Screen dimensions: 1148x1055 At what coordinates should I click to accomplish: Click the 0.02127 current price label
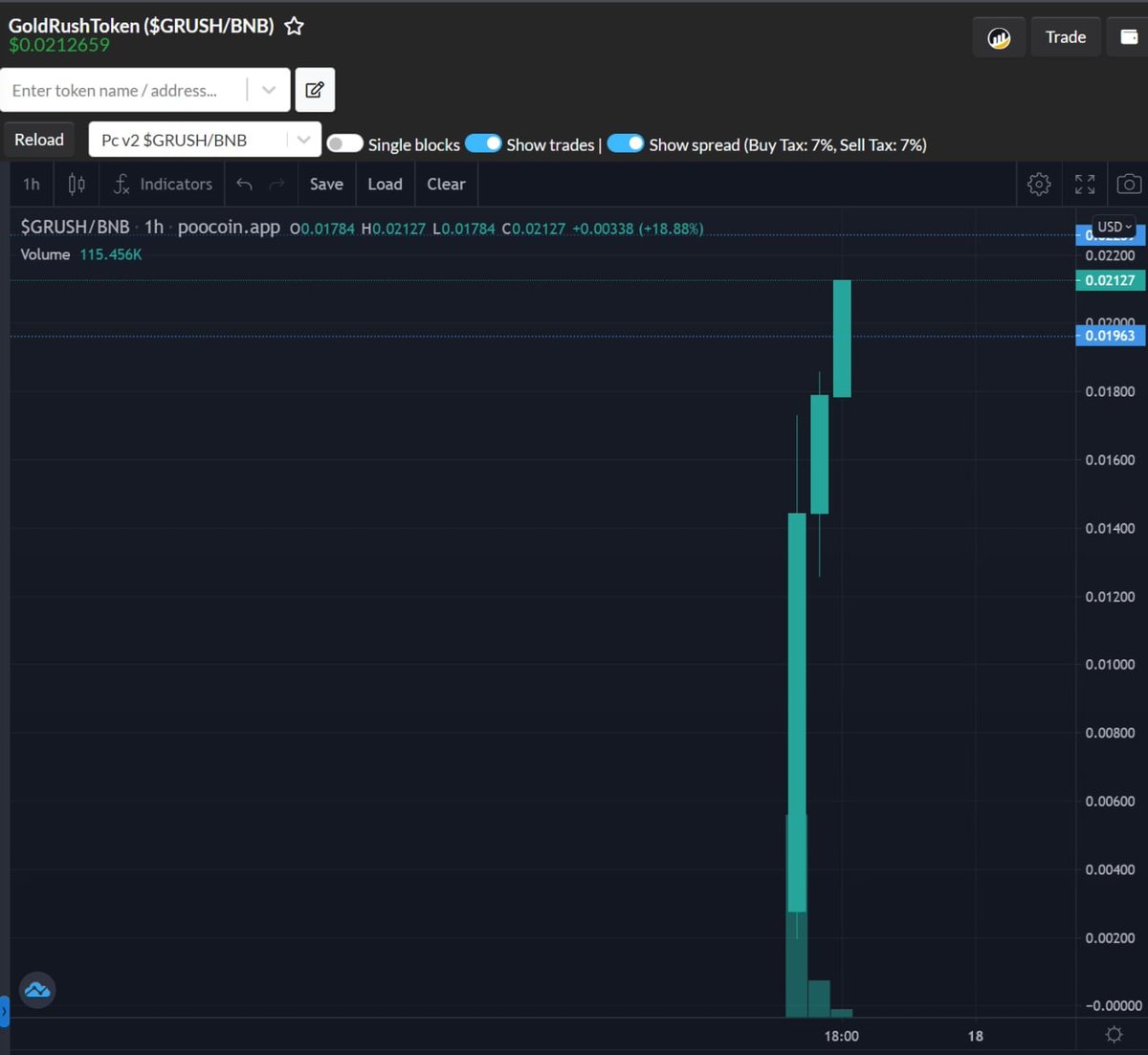(1110, 280)
